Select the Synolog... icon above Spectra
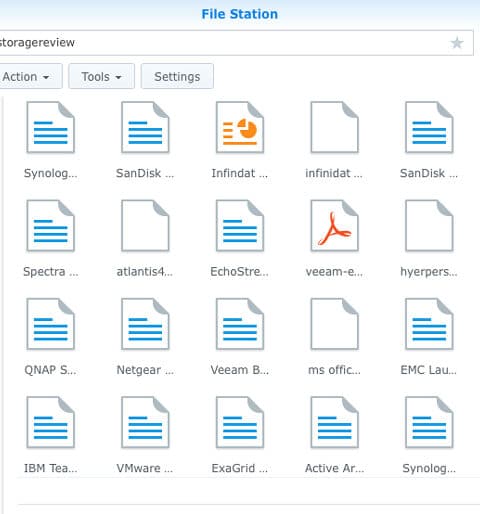Image resolution: width=480 pixels, height=514 pixels. 50,127
